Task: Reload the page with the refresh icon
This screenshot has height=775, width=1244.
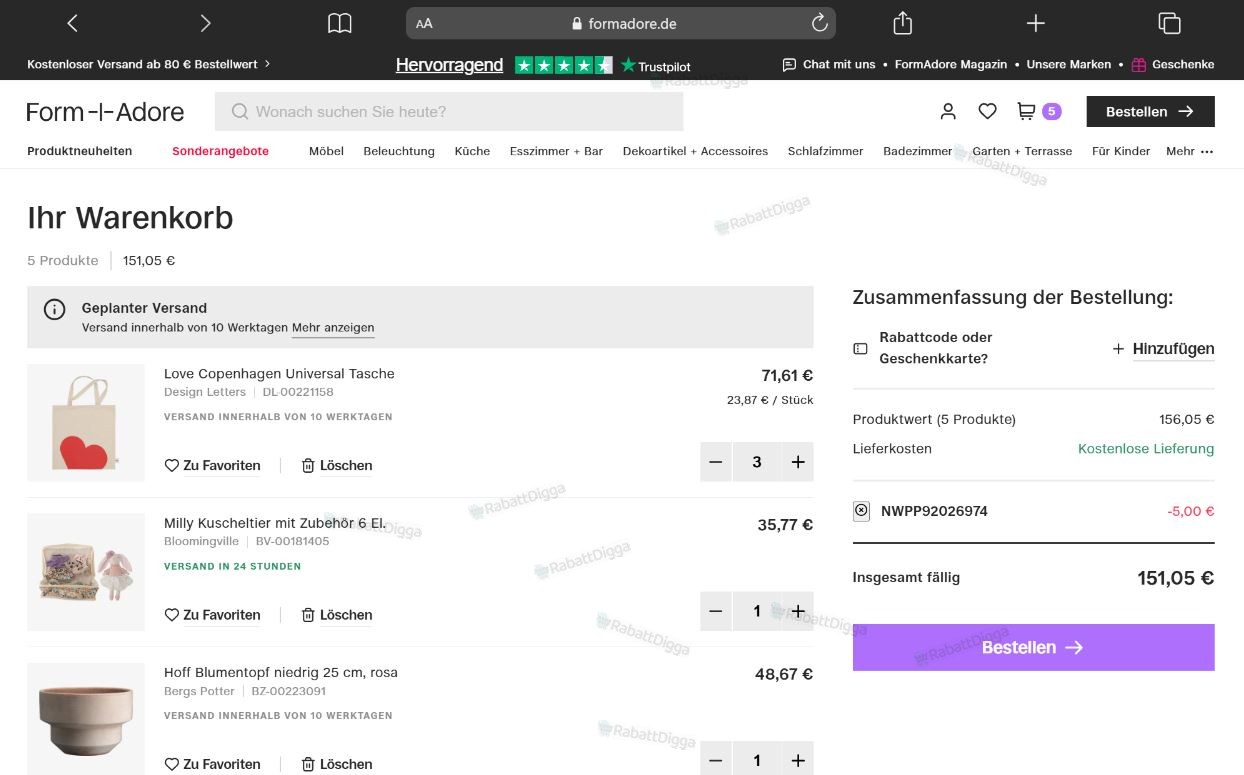Action: (819, 23)
